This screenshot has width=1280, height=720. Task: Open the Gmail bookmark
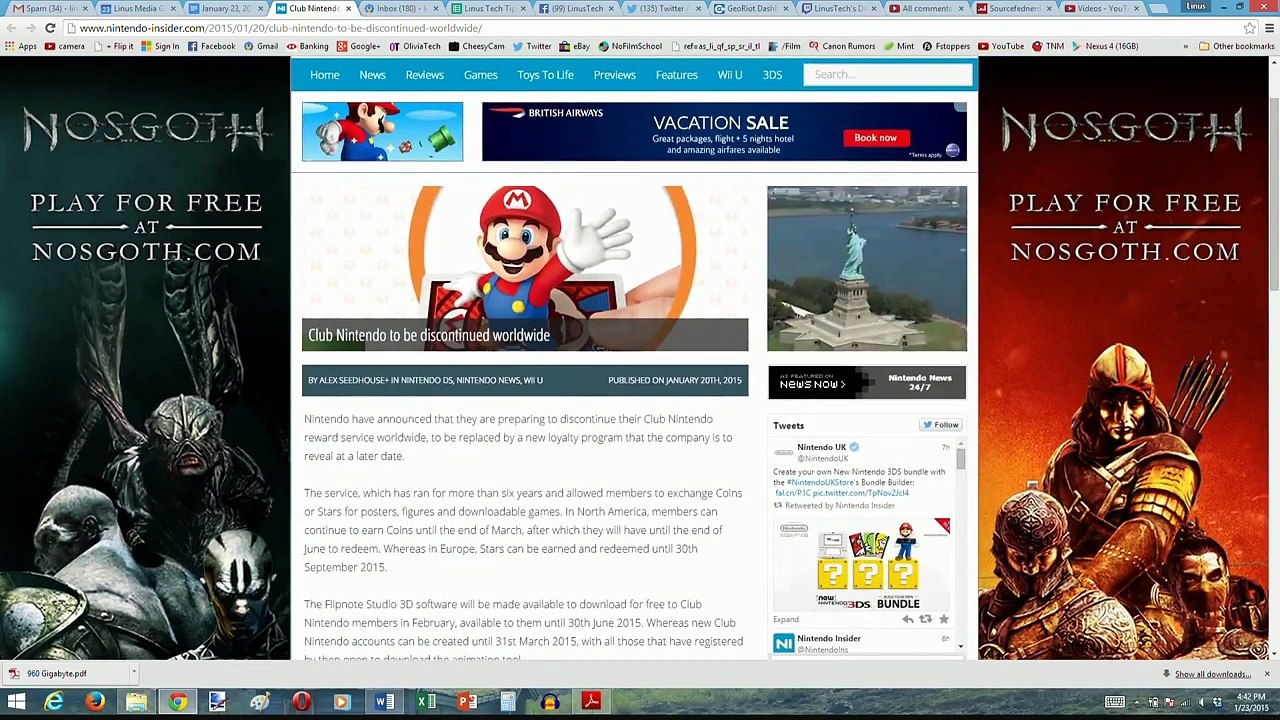(260, 46)
